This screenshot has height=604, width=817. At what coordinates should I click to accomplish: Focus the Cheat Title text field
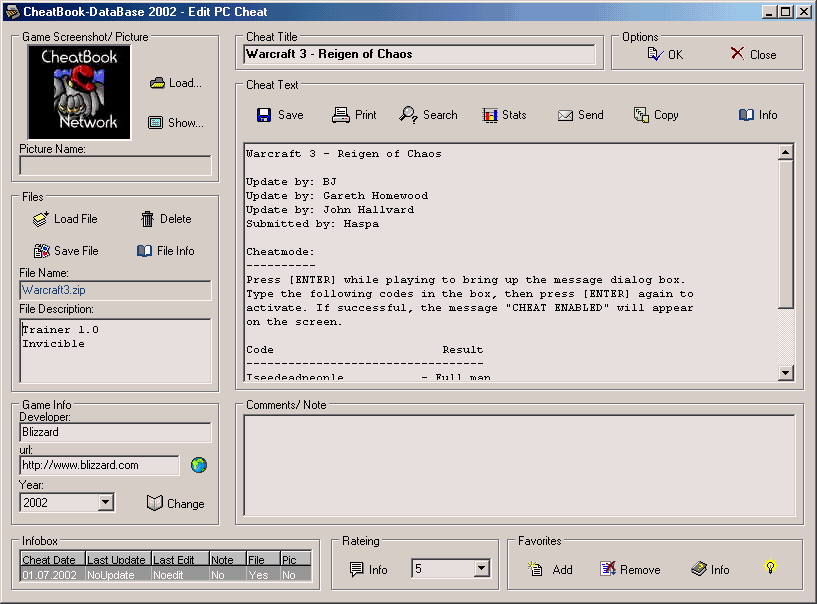(x=421, y=54)
